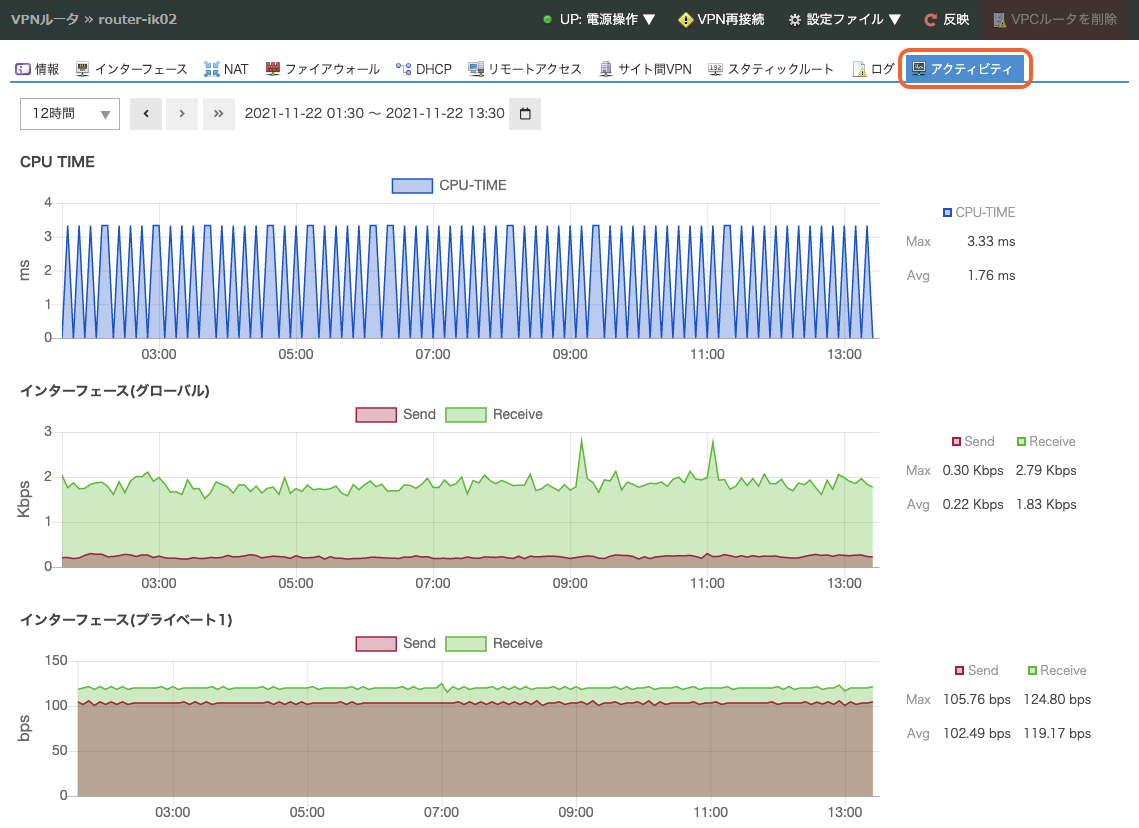Open the calendar date picker
The height and width of the screenshot is (828, 1139).
pyautogui.click(x=525, y=113)
